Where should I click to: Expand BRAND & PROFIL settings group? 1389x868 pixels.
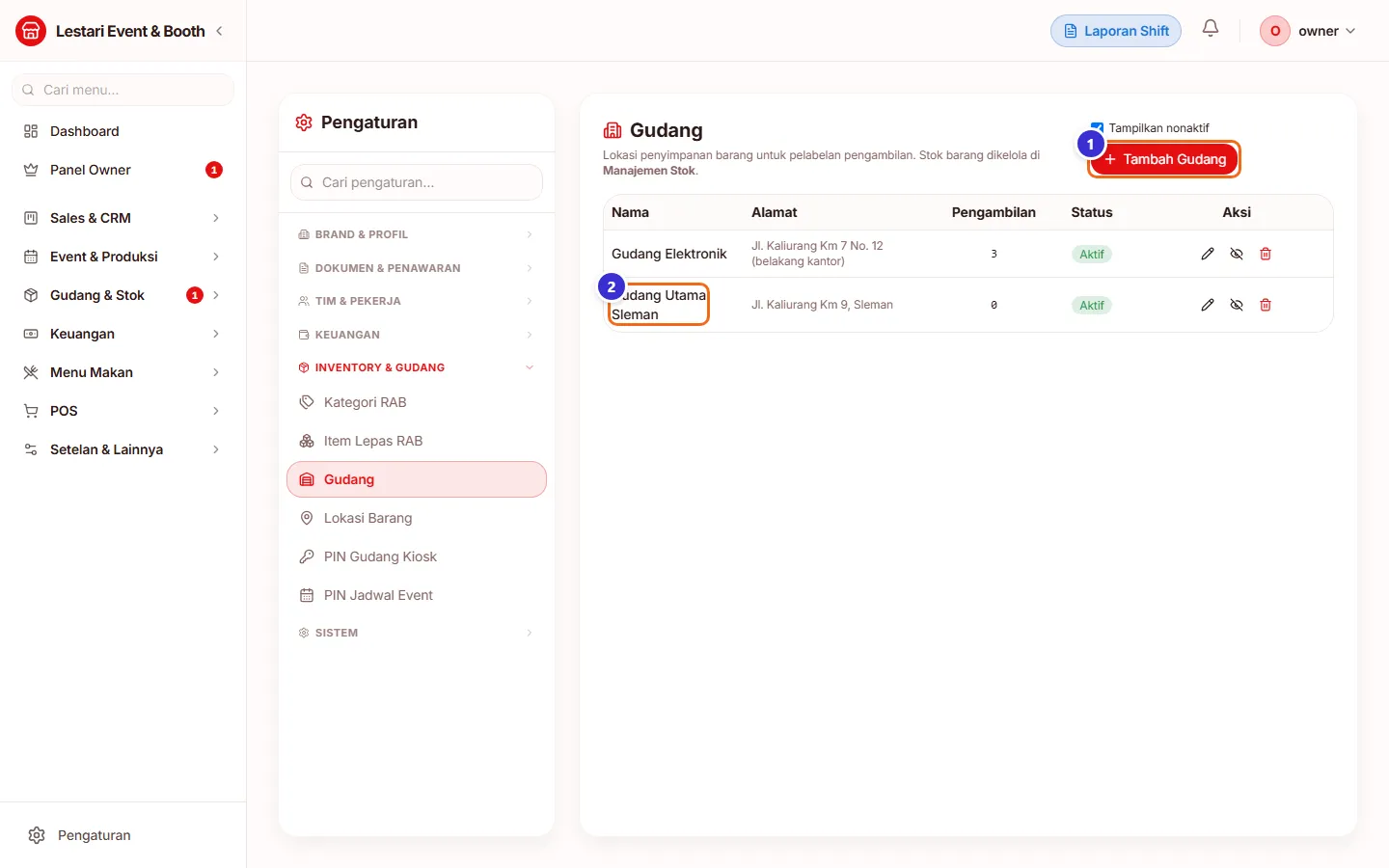click(x=417, y=234)
